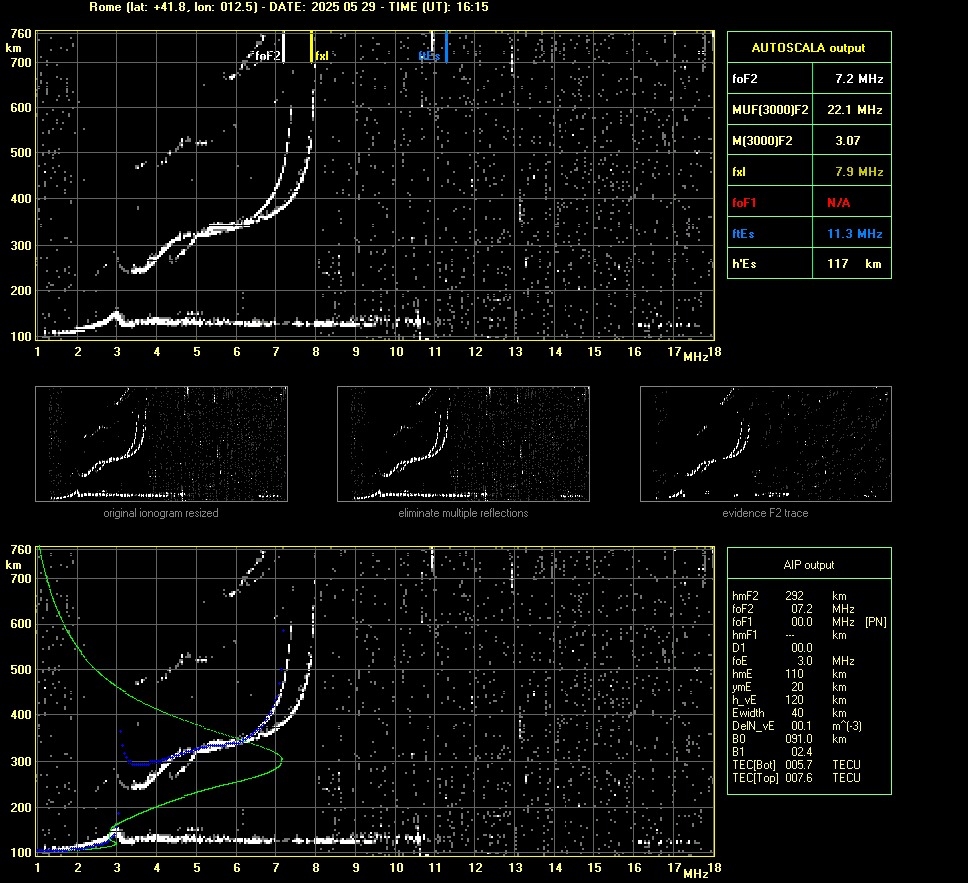Click the D1 00.0 row

[772, 648]
